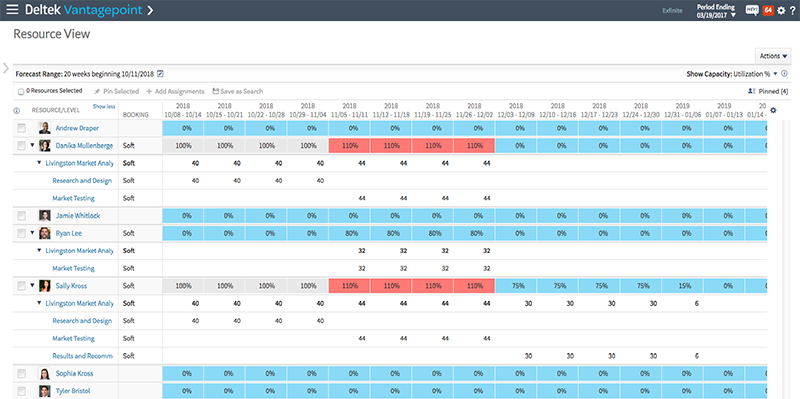Click Sophia Kross's profile photo
Screen dimensions: 800x399
click(x=45, y=373)
